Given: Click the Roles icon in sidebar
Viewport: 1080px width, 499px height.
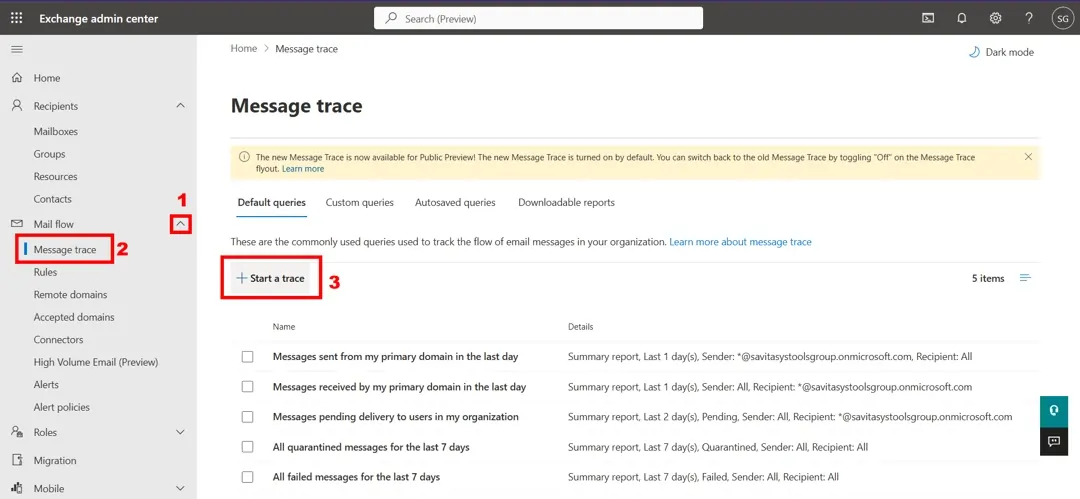Looking at the screenshot, I should [x=17, y=432].
